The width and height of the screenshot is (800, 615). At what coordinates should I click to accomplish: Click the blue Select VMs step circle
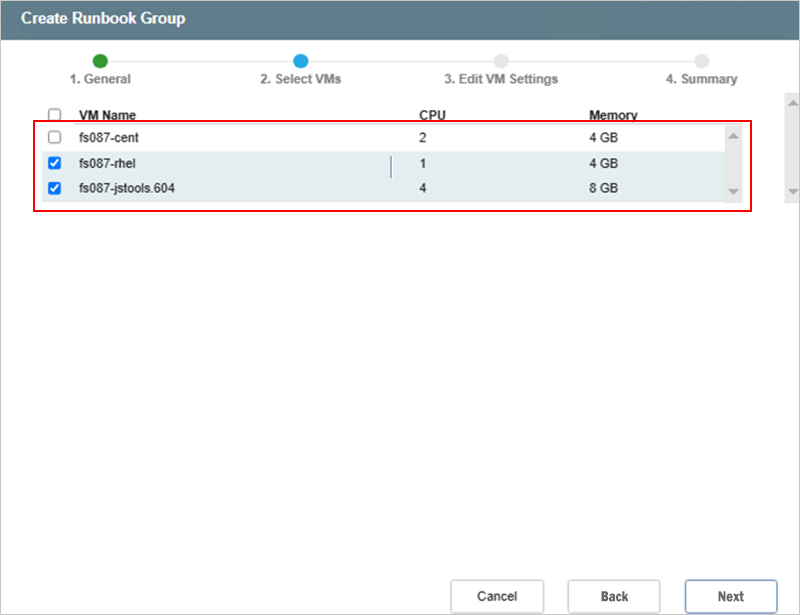pos(300,61)
